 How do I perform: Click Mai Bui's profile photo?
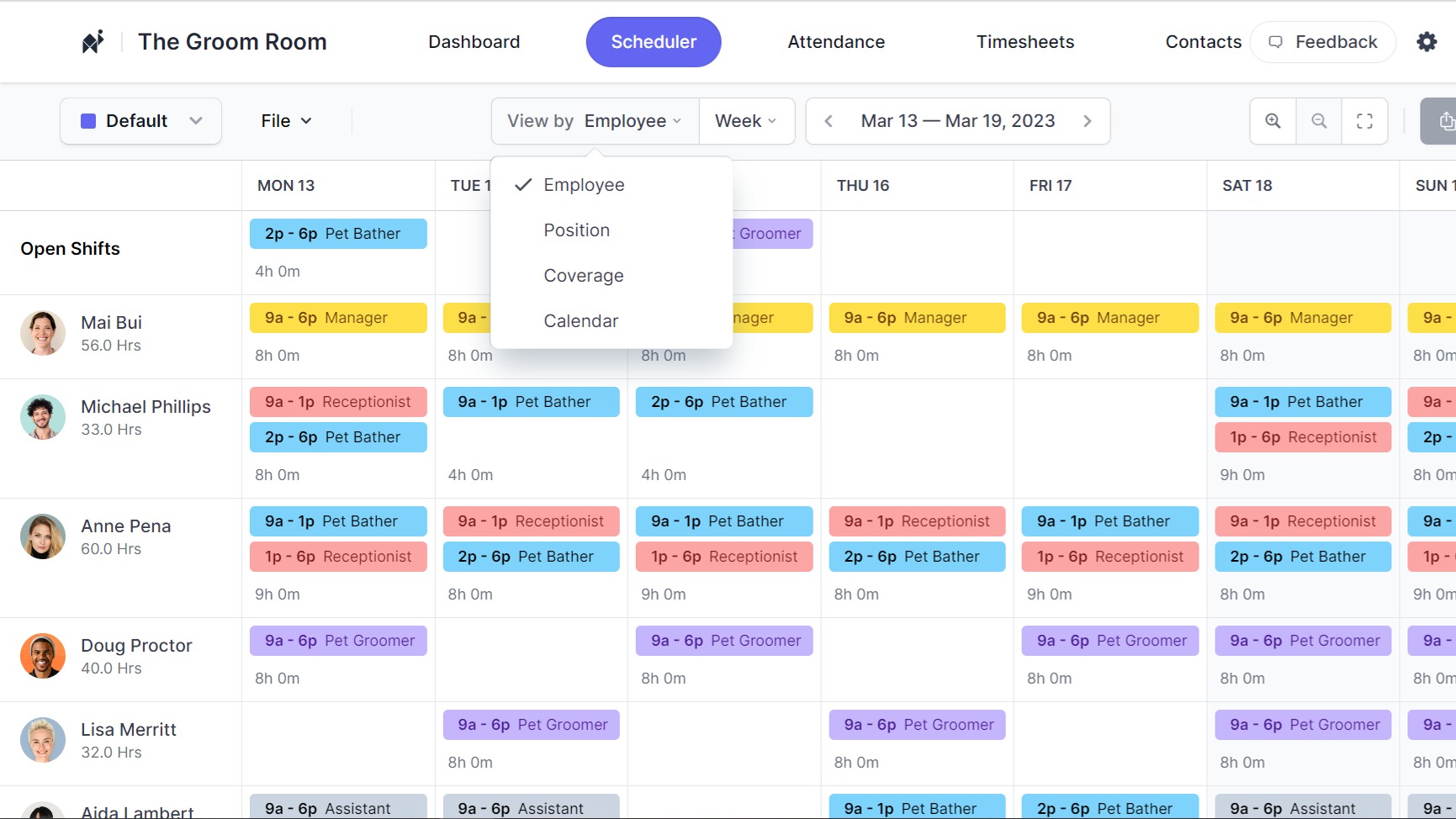click(43, 333)
